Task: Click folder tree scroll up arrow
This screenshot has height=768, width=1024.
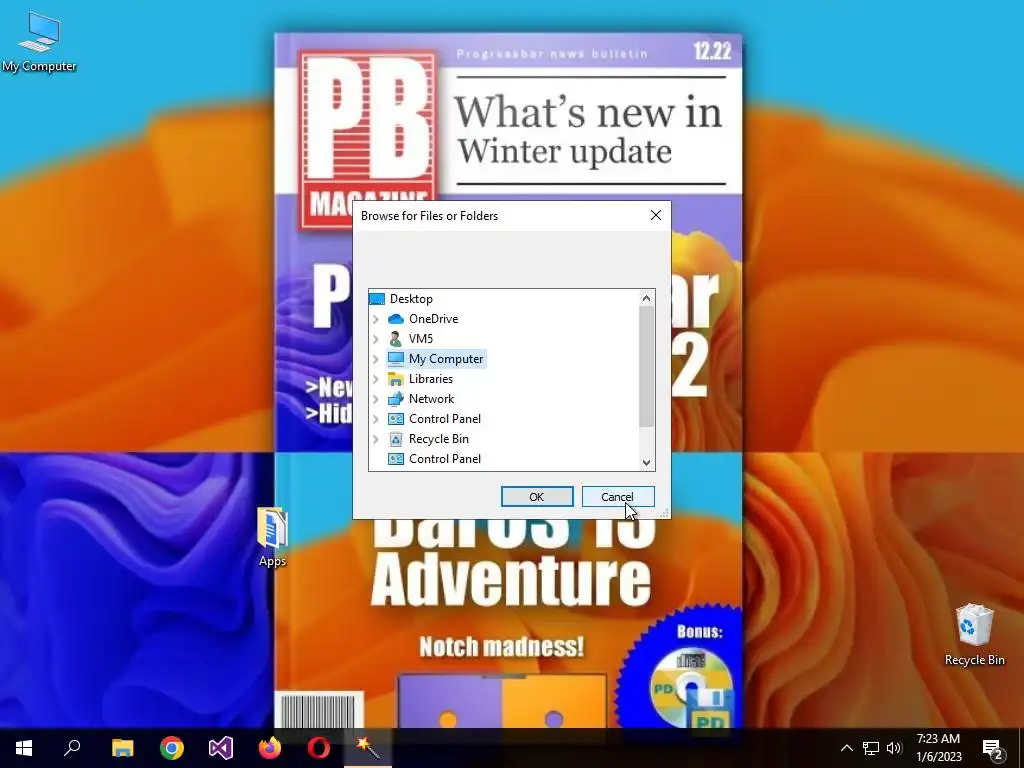Action: point(647,298)
